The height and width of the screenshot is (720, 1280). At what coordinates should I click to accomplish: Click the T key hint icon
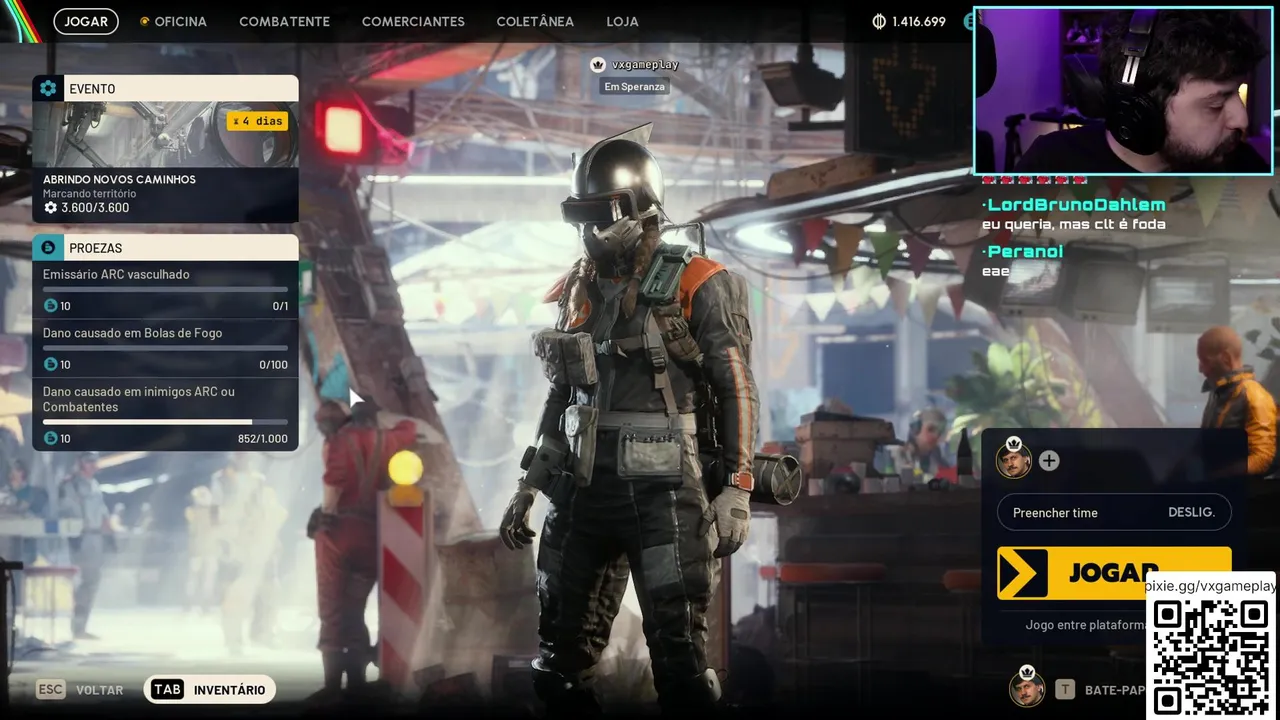[x=1065, y=689]
